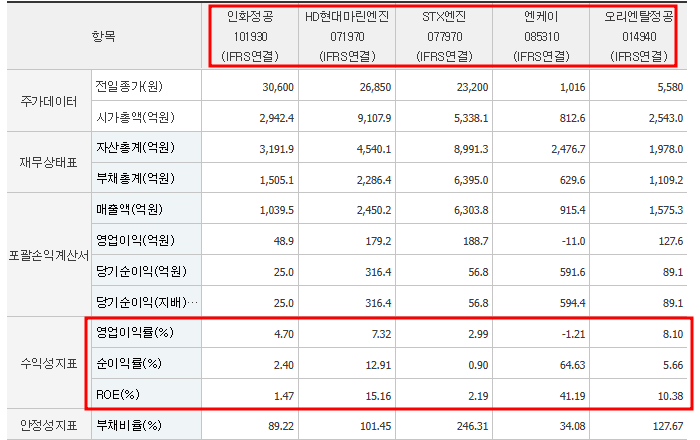The image size is (700, 440).
Task: Click the 246.31 debt ratio value
Action: tap(472, 426)
